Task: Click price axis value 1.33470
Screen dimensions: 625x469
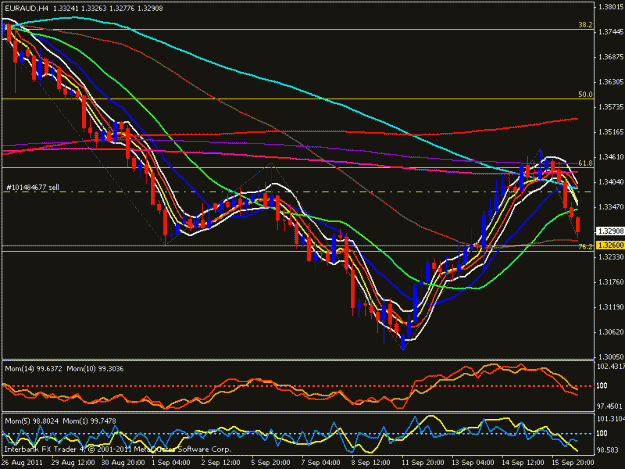Action: coord(611,207)
